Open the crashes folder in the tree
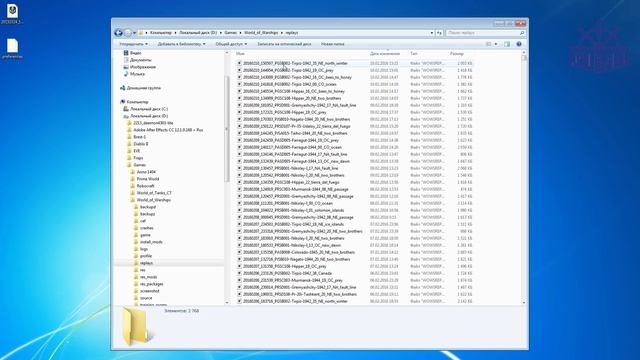This screenshot has width=640, height=360. click(144, 228)
